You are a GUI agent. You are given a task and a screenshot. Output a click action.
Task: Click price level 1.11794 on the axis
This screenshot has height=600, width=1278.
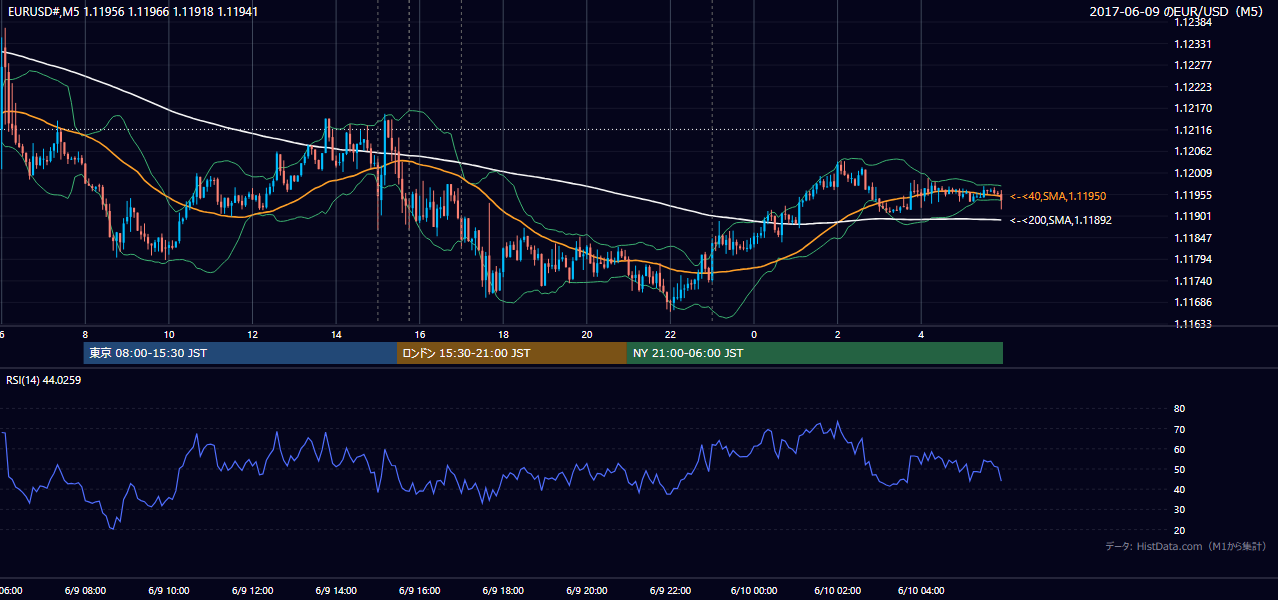[x=1193, y=260]
